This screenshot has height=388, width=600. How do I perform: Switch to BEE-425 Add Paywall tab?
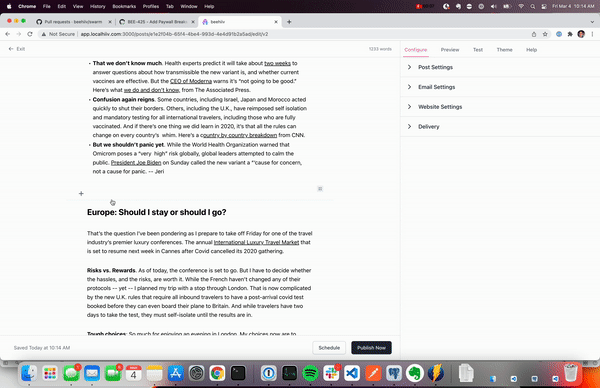coord(157,22)
